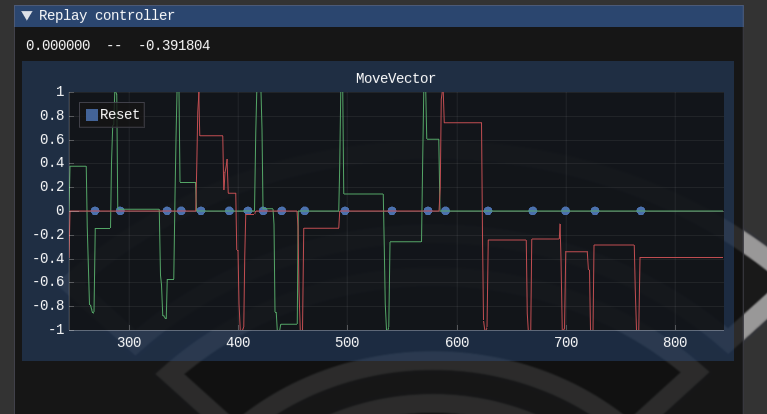Toggle the Reset series legend label
767x414 pixels.
[x=120, y=115]
